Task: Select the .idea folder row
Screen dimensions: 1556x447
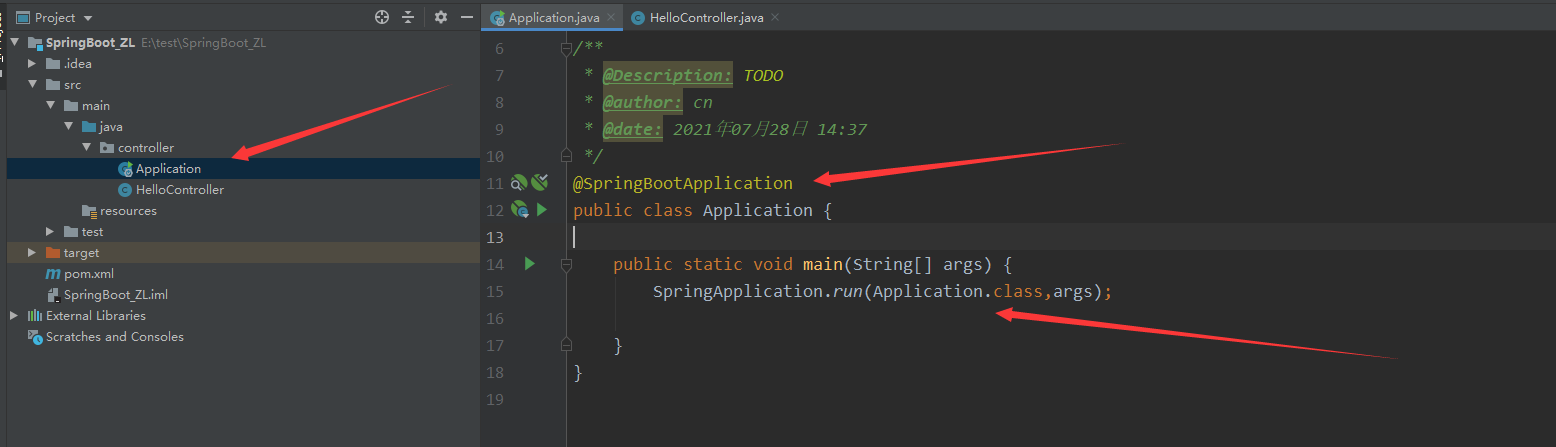Action: click(x=243, y=64)
